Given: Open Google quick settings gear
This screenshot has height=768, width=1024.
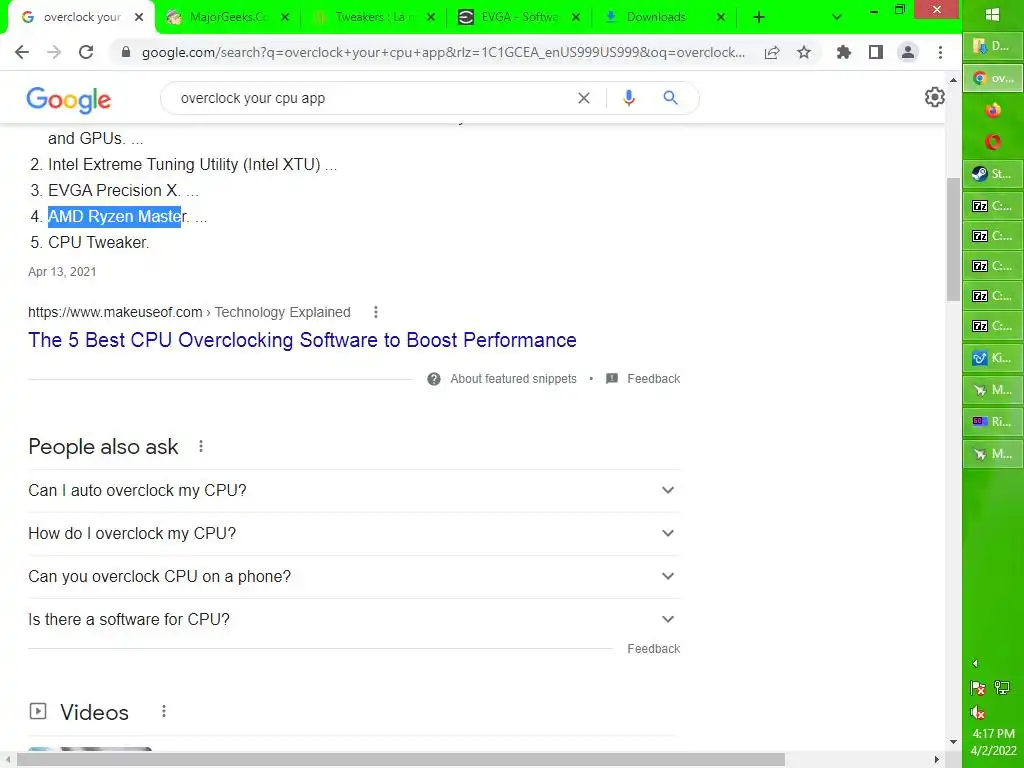Looking at the screenshot, I should pos(935,97).
